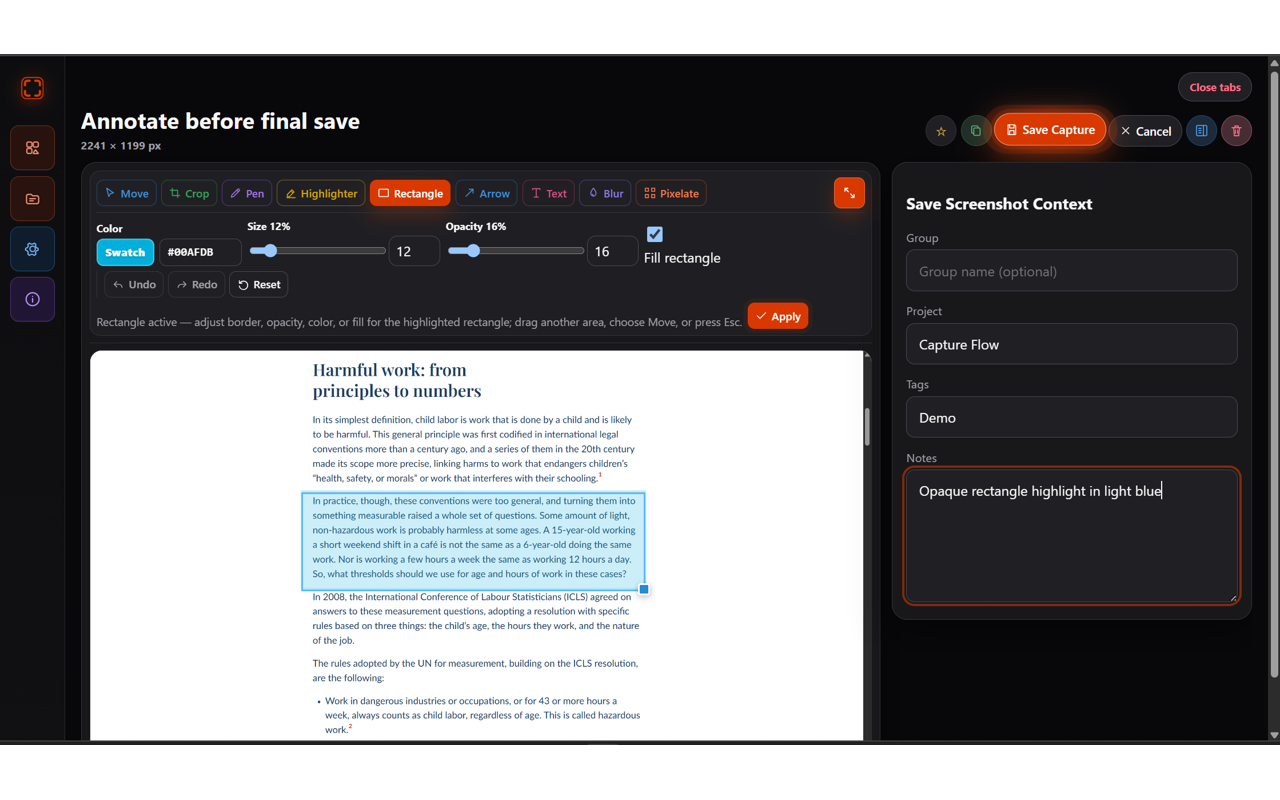
Task: Select the Move tool
Action: point(126,193)
